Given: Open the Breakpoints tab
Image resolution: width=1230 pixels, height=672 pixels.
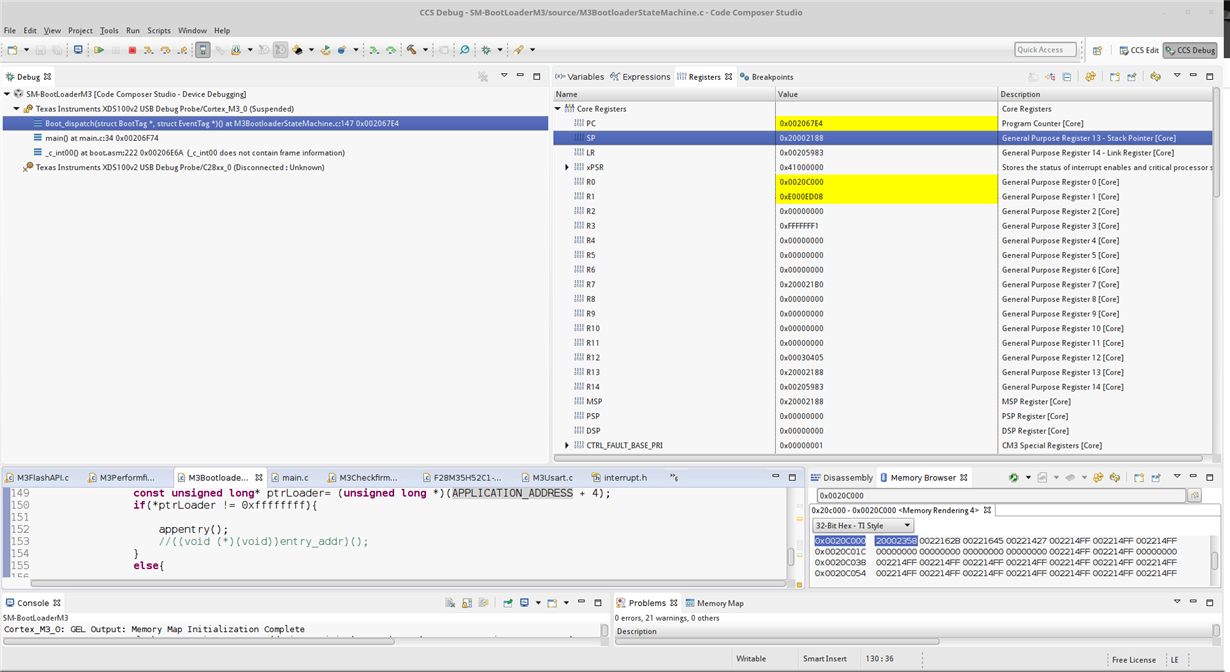Looking at the screenshot, I should (x=767, y=77).
